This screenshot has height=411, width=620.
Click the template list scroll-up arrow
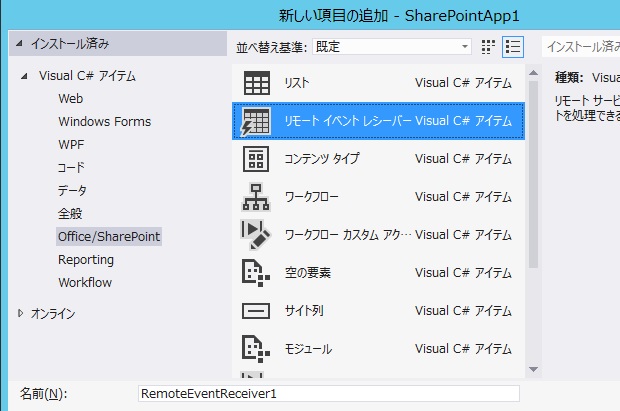click(x=533, y=73)
